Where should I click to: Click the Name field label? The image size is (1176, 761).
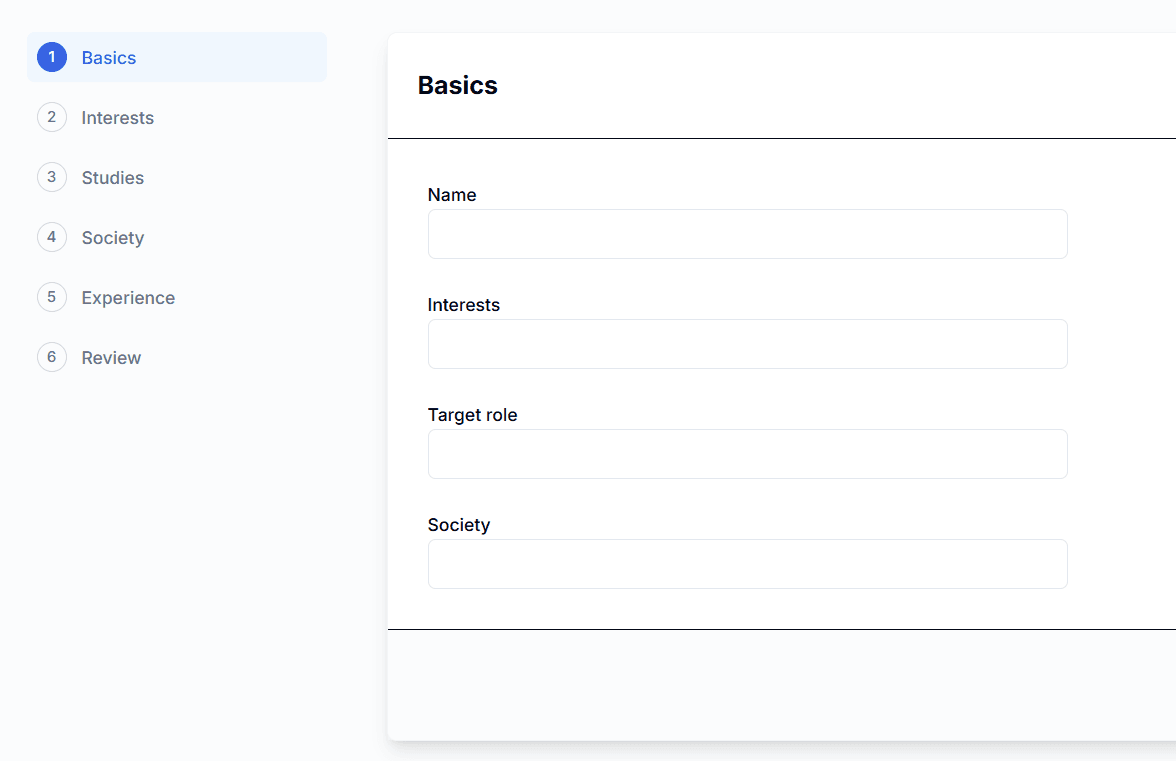pyautogui.click(x=452, y=195)
